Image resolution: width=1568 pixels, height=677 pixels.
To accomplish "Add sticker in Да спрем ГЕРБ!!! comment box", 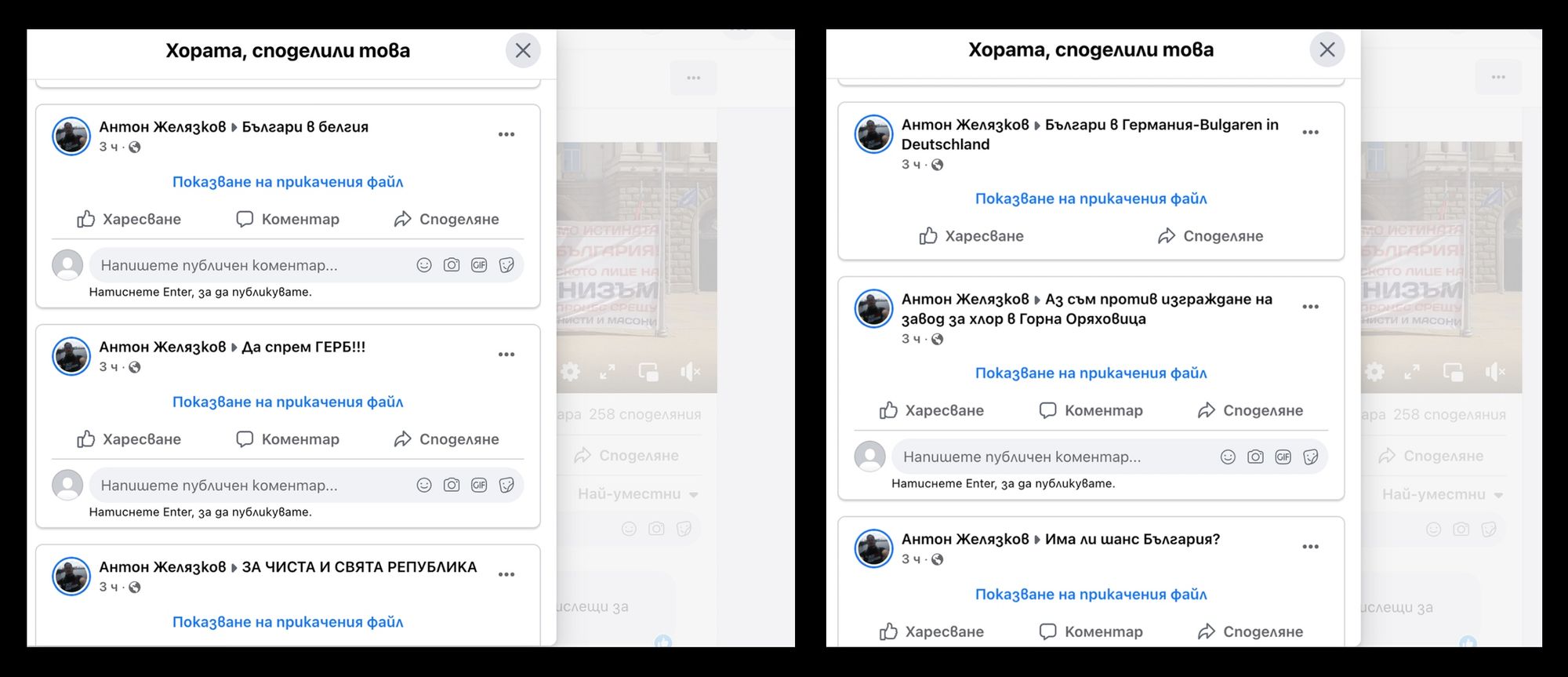I will (x=506, y=486).
